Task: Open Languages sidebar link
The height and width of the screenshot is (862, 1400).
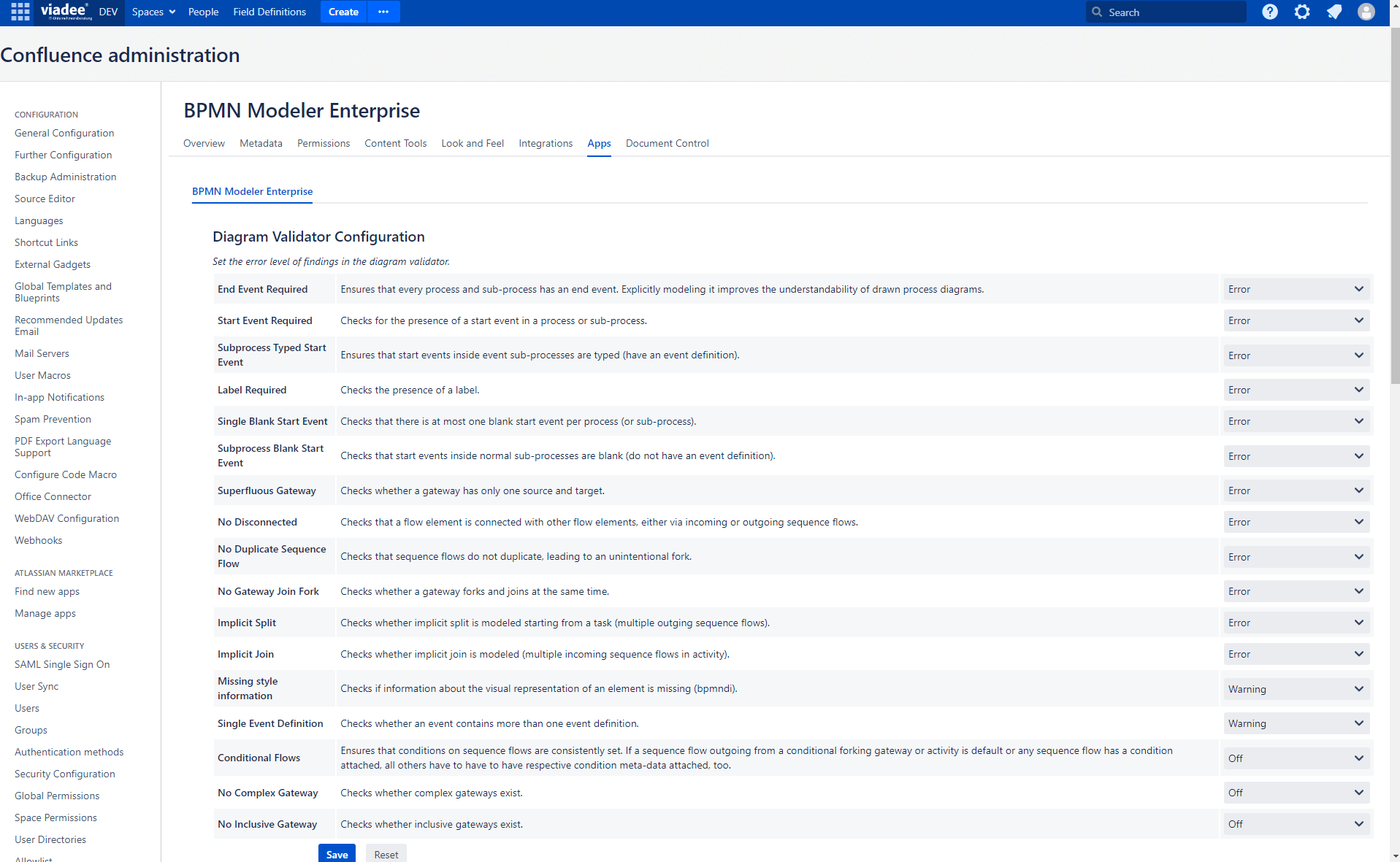Action: (39, 220)
